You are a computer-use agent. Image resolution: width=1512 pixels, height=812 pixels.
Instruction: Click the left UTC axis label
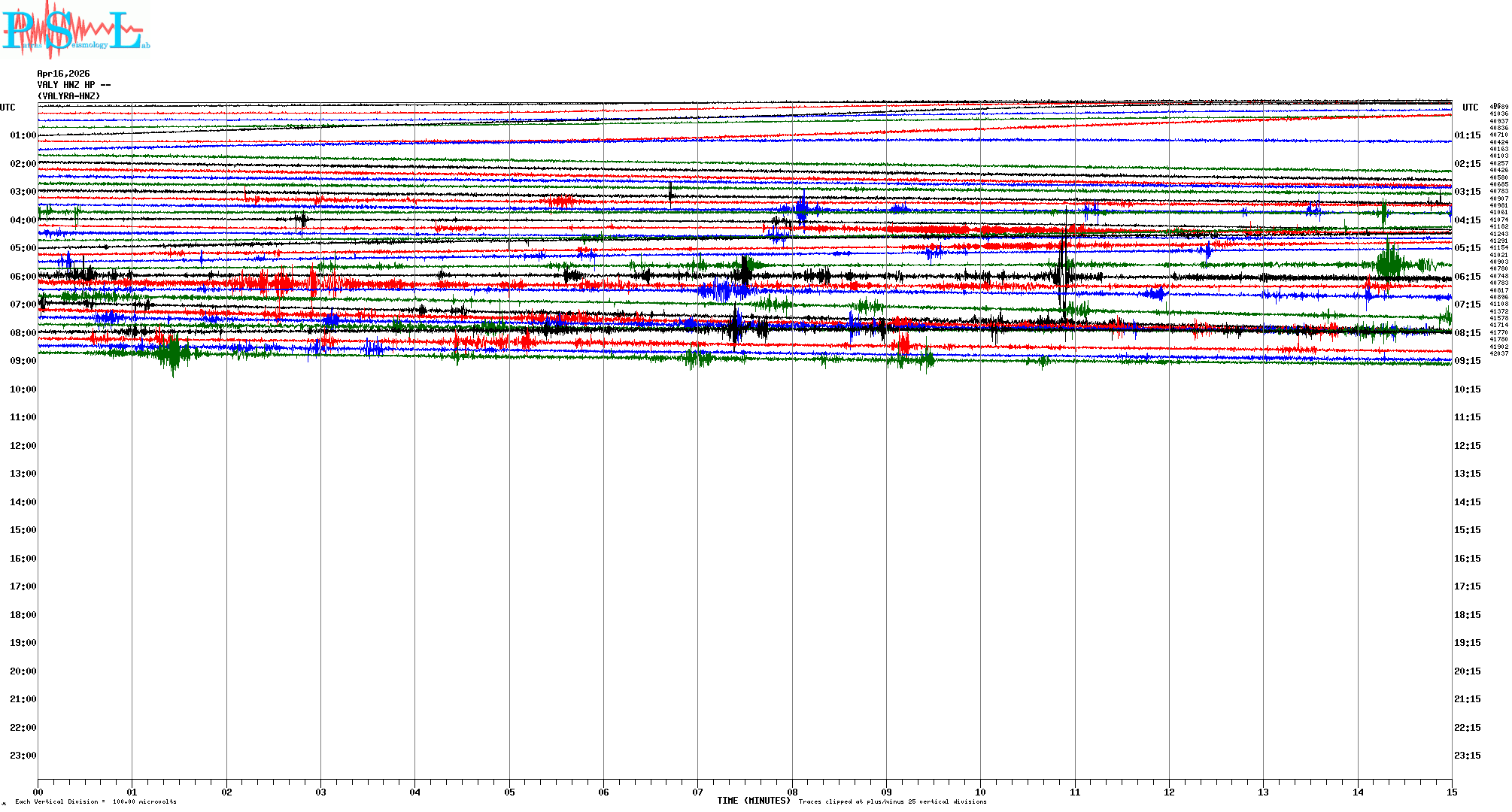(8, 108)
